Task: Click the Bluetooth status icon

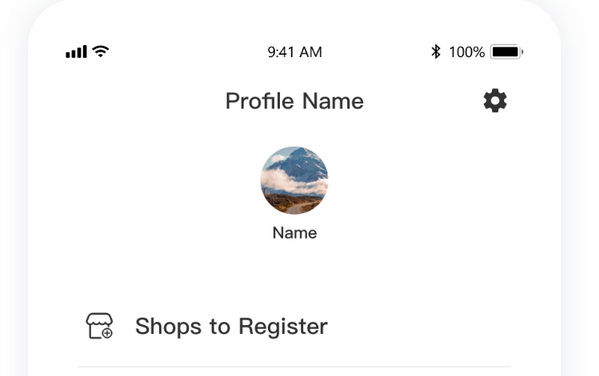Action: tap(435, 52)
